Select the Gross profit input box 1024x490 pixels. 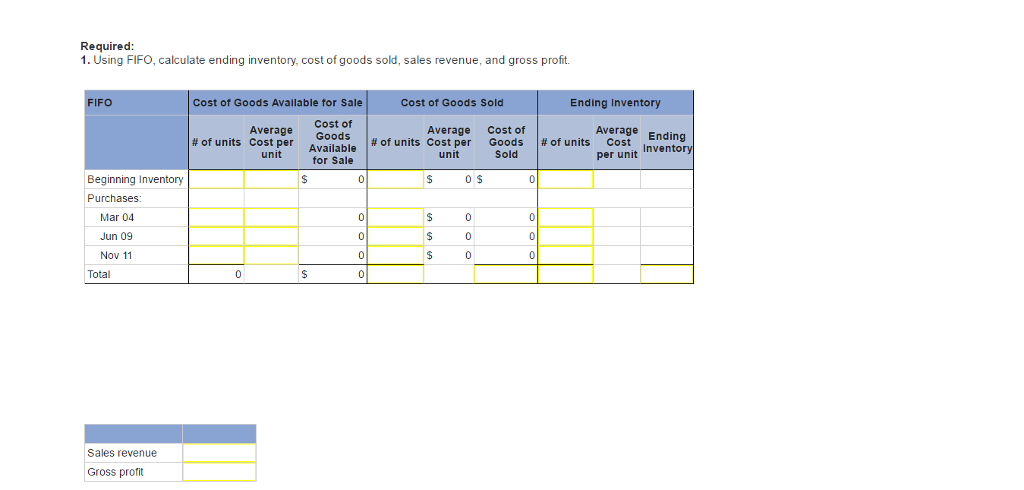219,472
